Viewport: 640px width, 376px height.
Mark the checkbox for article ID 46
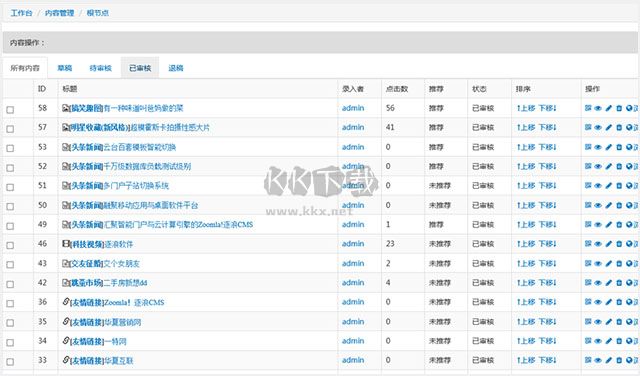point(10,245)
